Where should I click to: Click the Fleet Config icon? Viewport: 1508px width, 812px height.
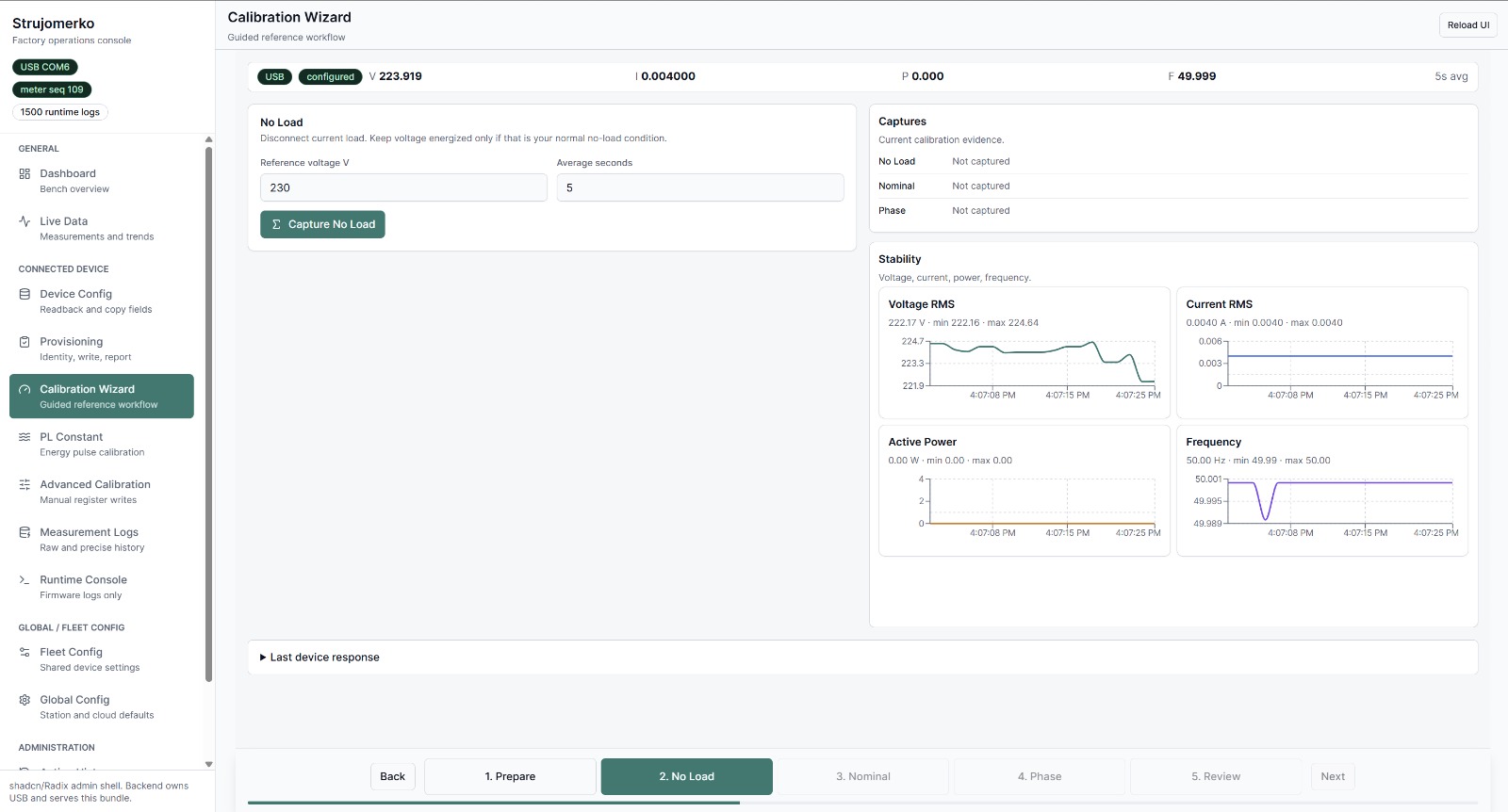coord(25,652)
